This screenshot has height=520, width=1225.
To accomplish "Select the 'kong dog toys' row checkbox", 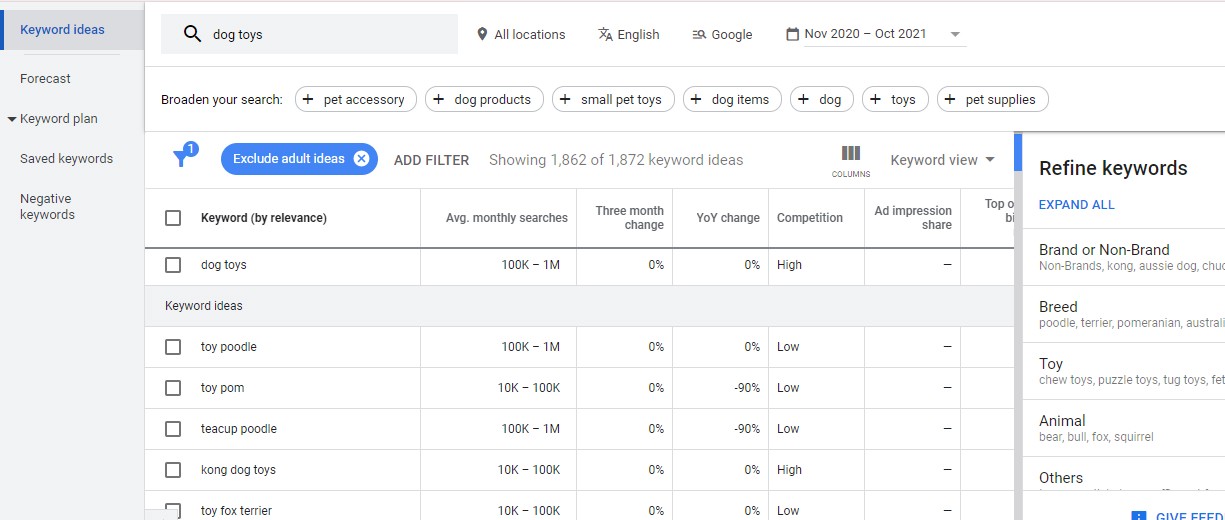I will coord(173,470).
